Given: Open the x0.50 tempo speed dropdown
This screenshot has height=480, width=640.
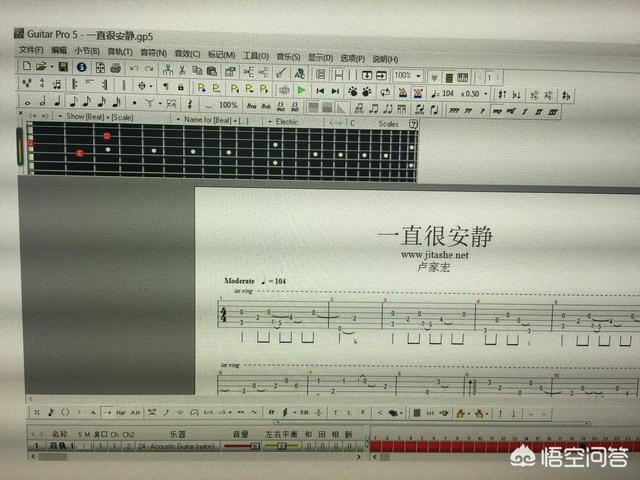Looking at the screenshot, I should (x=474, y=94).
